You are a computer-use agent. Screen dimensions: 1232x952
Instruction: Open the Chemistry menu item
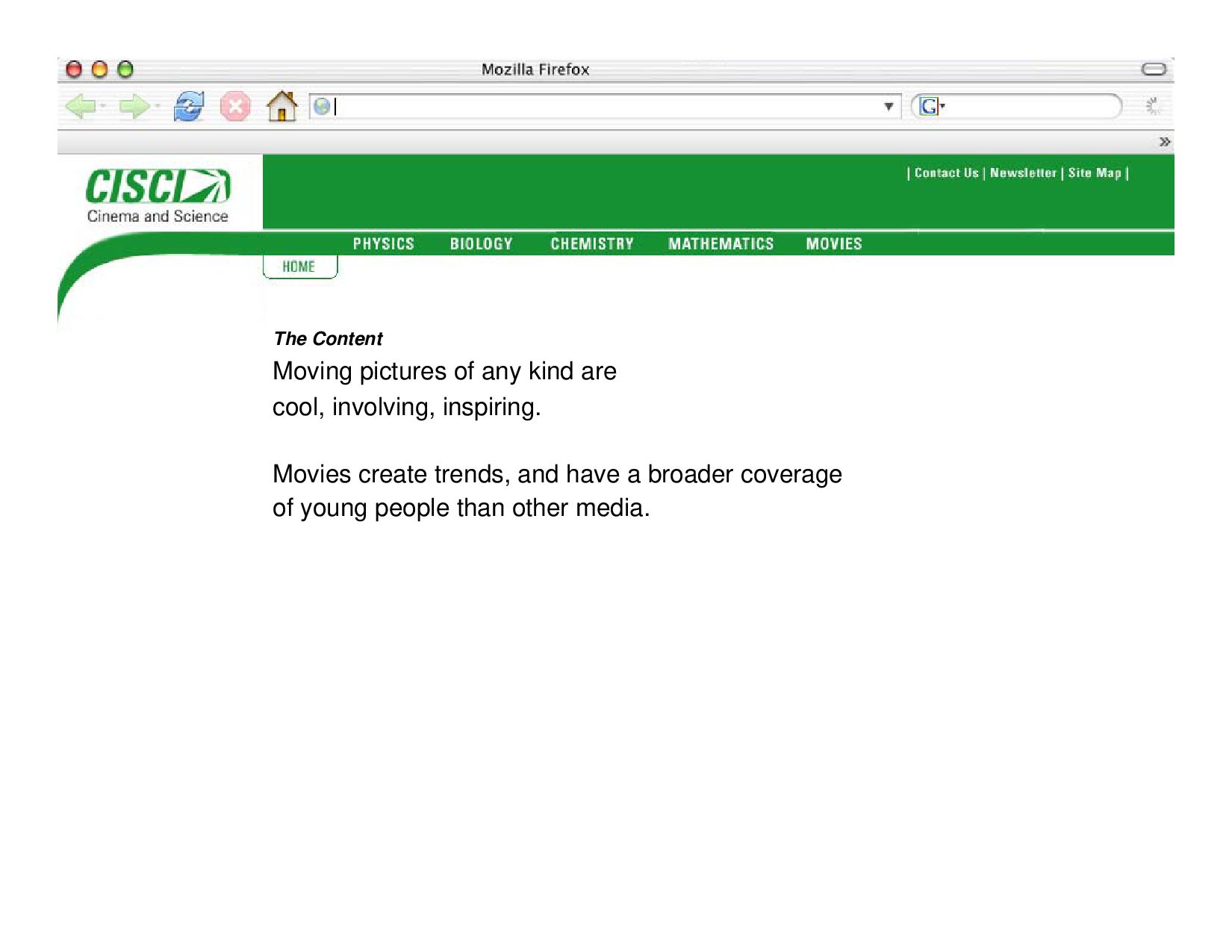(x=592, y=244)
